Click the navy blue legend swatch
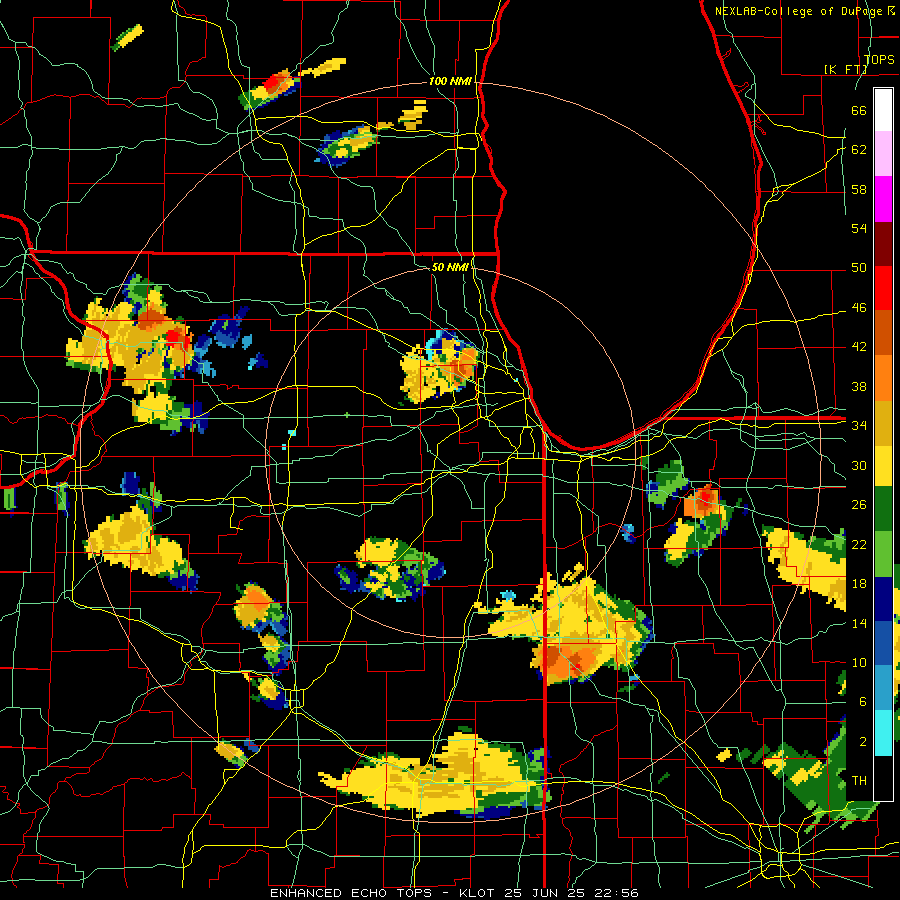The image size is (900, 900). [x=883, y=599]
